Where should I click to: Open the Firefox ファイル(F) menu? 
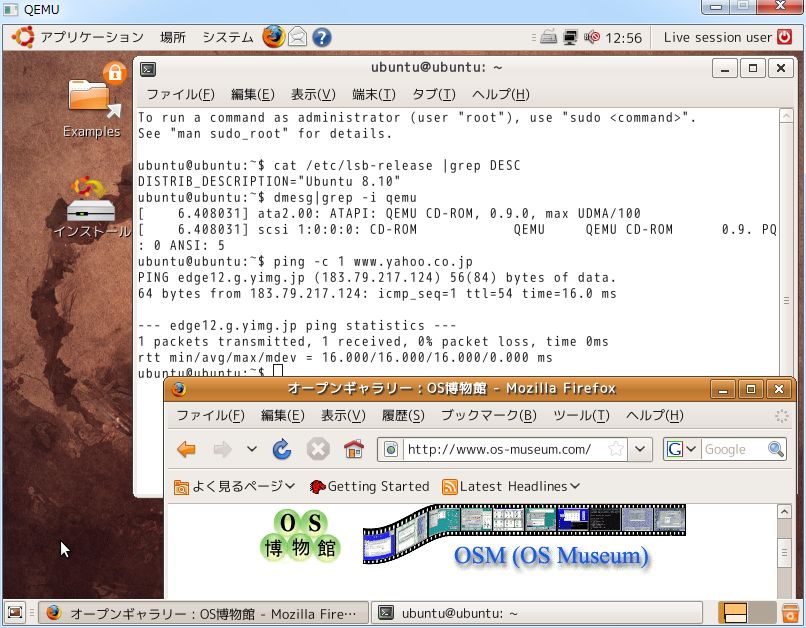click(x=210, y=415)
